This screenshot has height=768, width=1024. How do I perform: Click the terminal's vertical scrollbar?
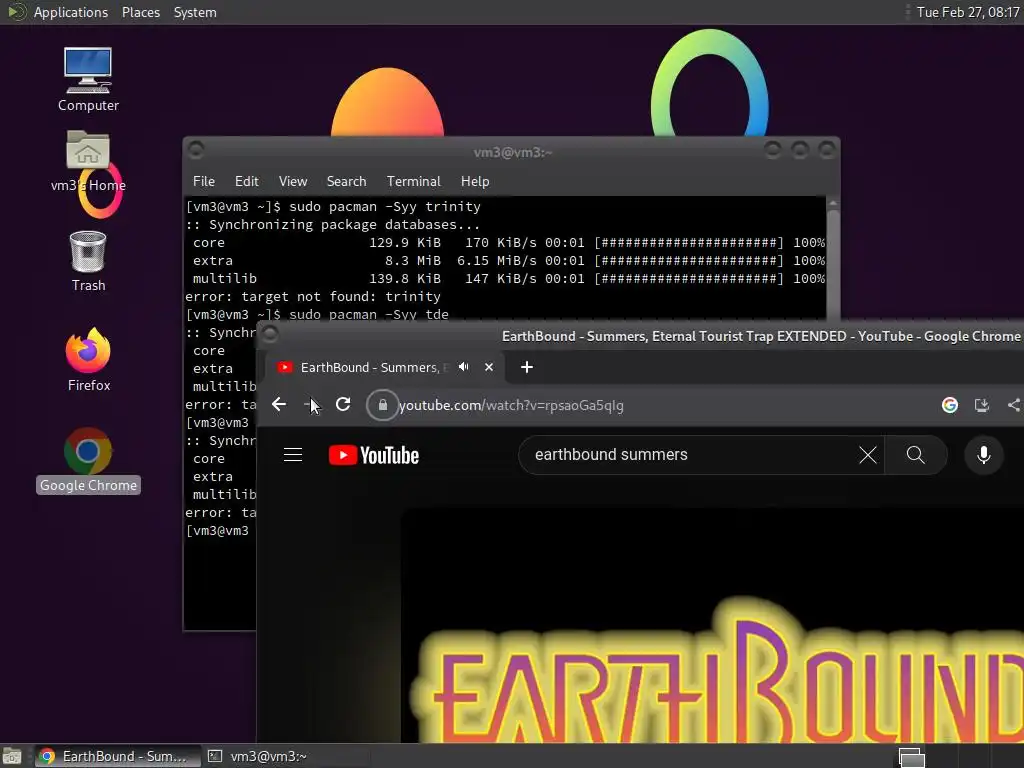click(833, 258)
